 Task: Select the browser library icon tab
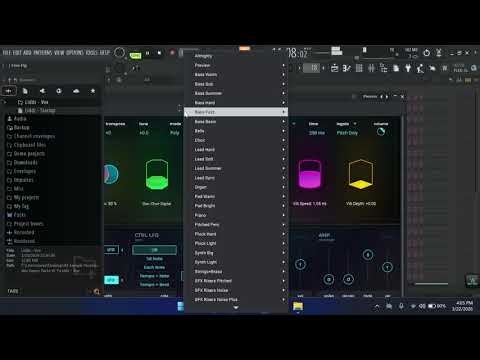[59, 91]
